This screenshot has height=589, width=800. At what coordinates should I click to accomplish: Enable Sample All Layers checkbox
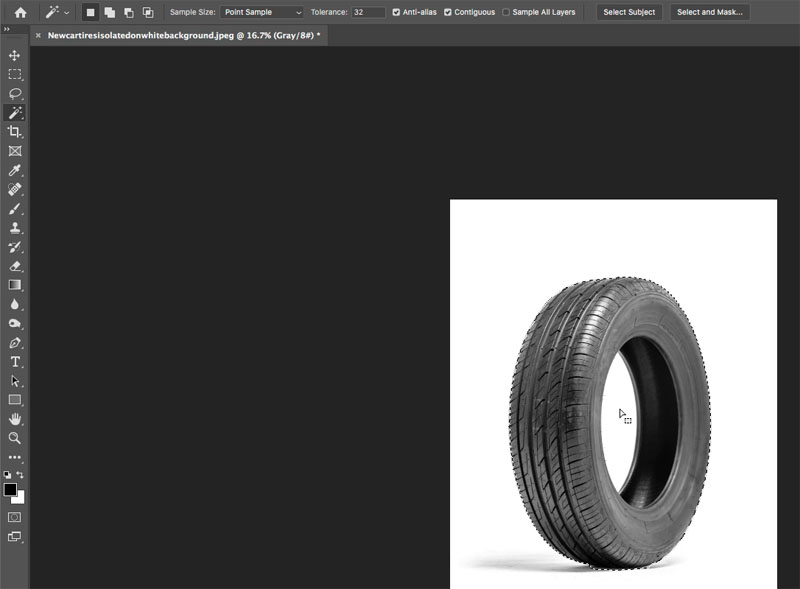point(506,12)
